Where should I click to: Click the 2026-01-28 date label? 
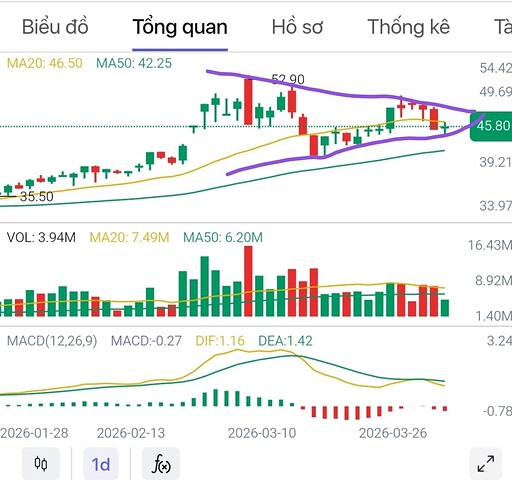pyautogui.click(x=34, y=433)
